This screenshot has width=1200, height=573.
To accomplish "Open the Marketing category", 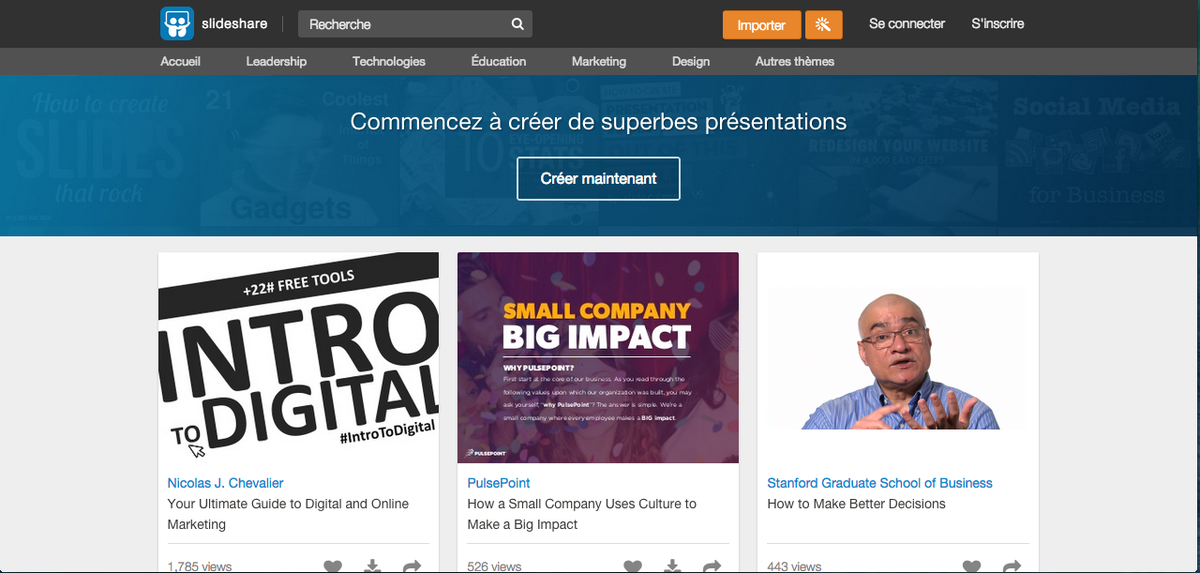I will click(599, 61).
